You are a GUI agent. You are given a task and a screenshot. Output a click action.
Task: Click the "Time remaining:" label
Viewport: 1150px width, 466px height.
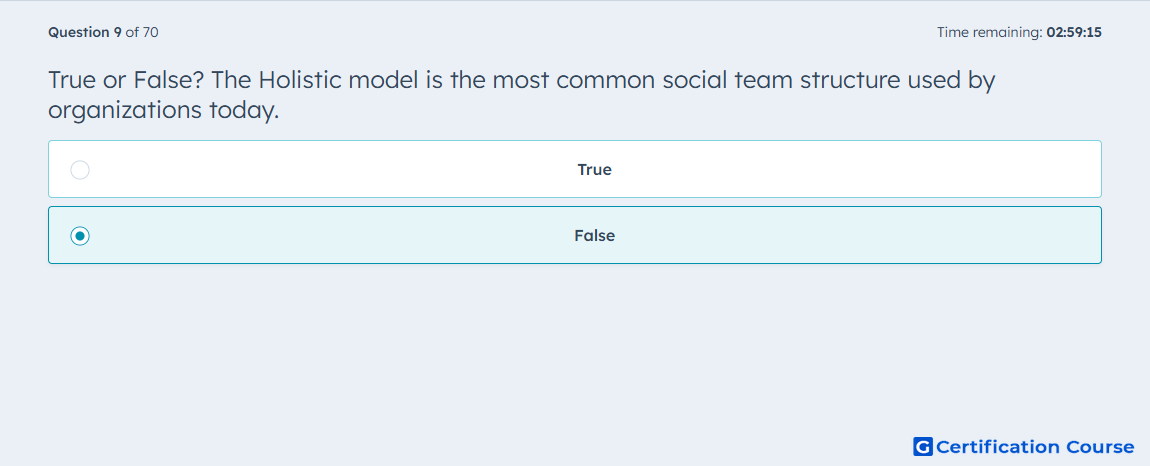click(x=990, y=32)
